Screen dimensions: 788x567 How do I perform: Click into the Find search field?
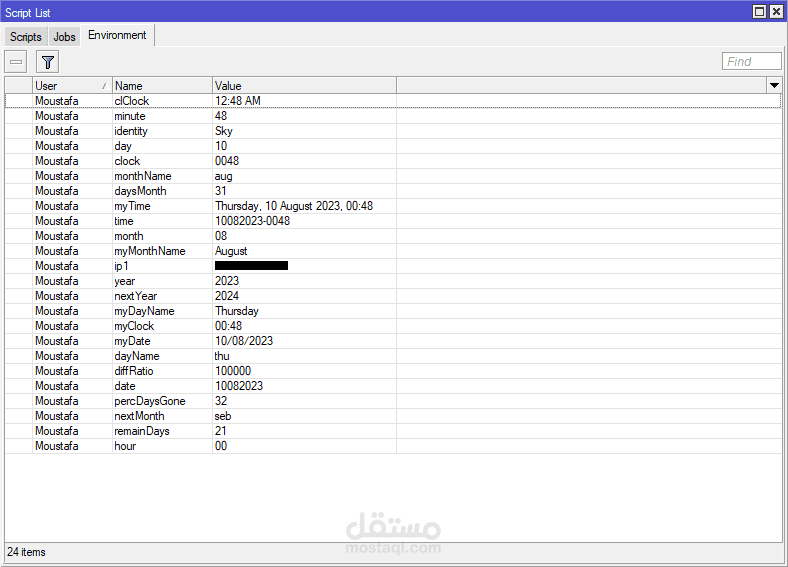(752, 61)
